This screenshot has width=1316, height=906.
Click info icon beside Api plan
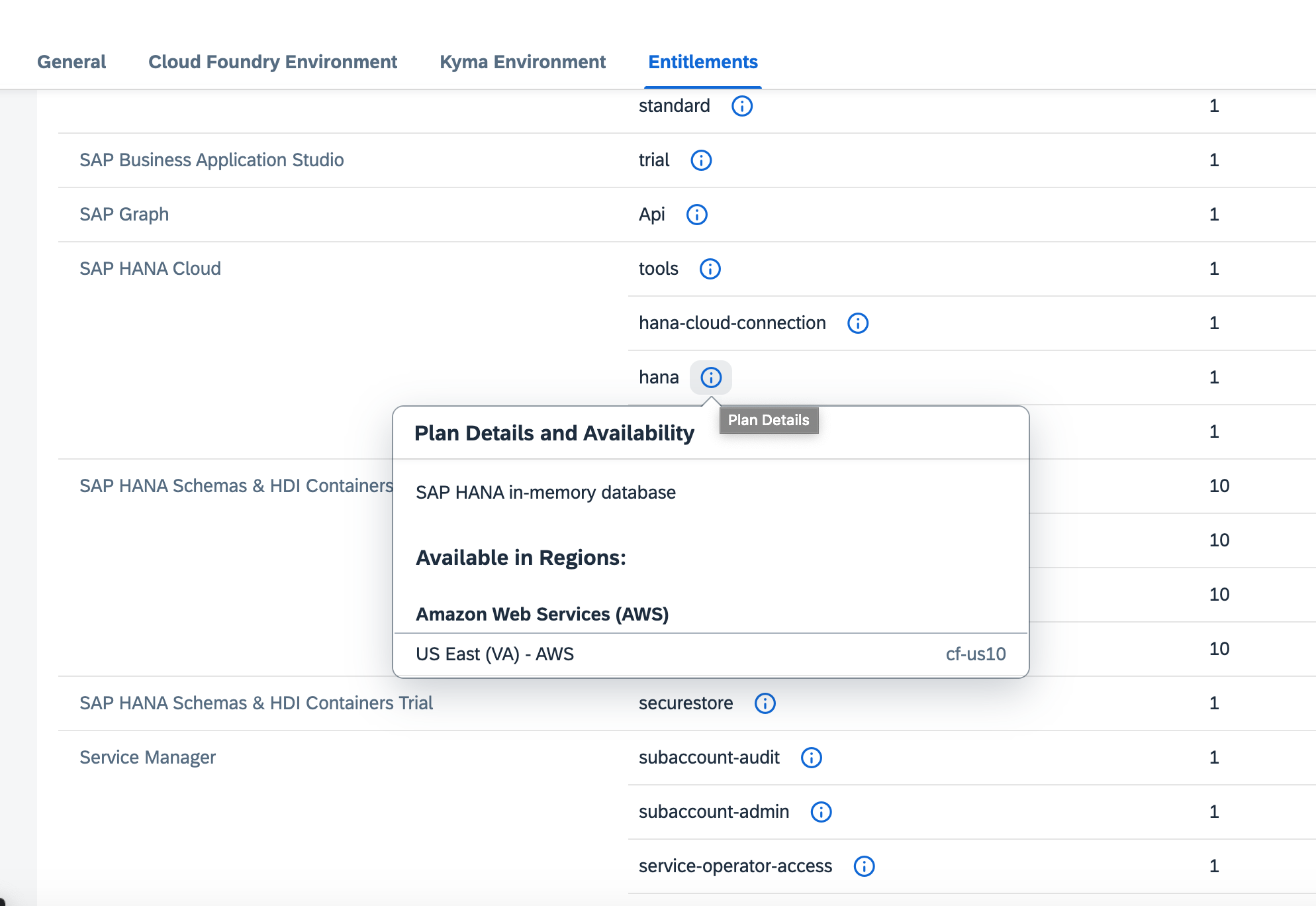point(696,215)
